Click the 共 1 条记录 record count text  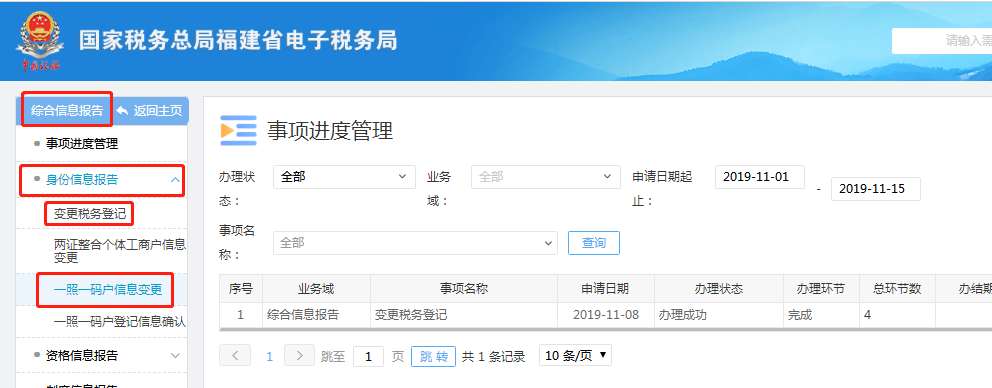pyautogui.click(x=493, y=356)
